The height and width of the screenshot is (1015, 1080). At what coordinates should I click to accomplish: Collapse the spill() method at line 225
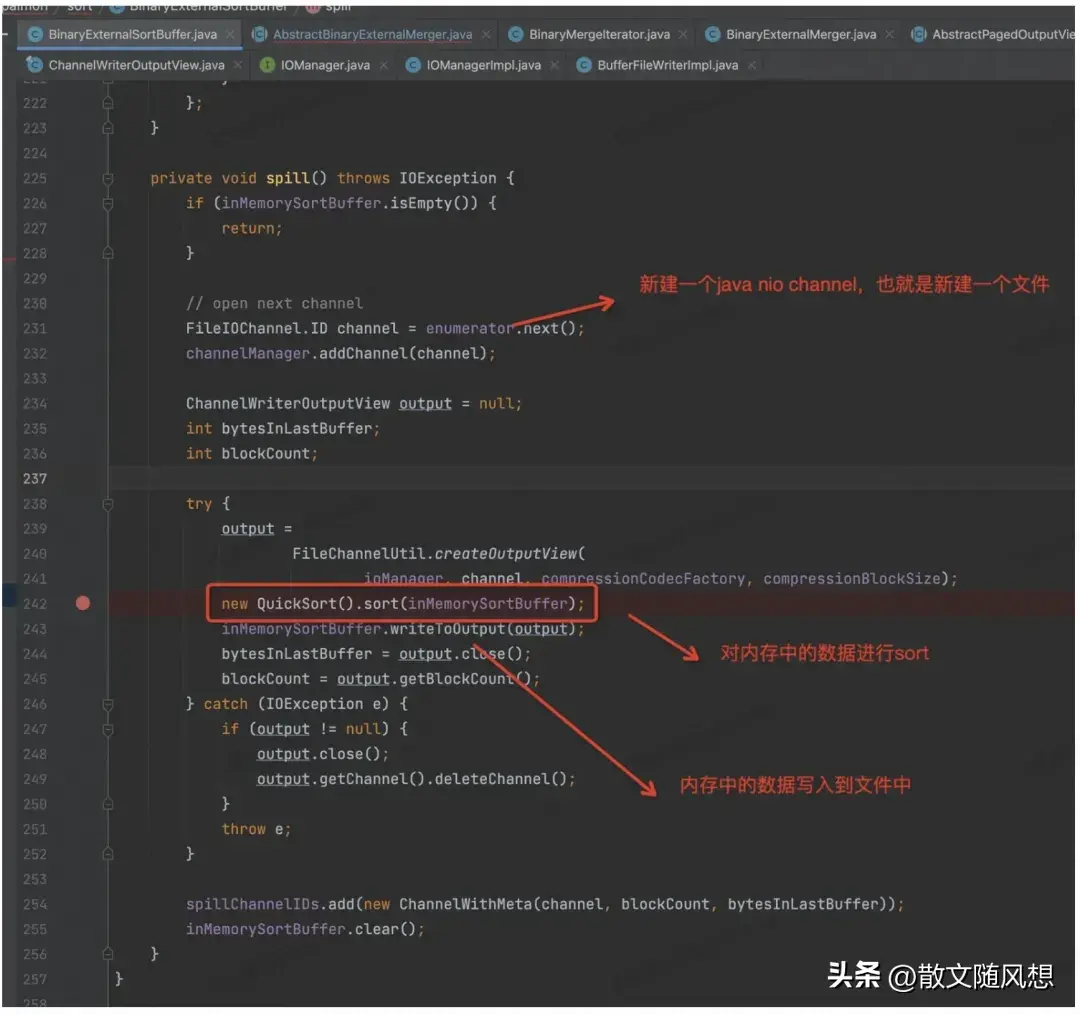(x=108, y=179)
